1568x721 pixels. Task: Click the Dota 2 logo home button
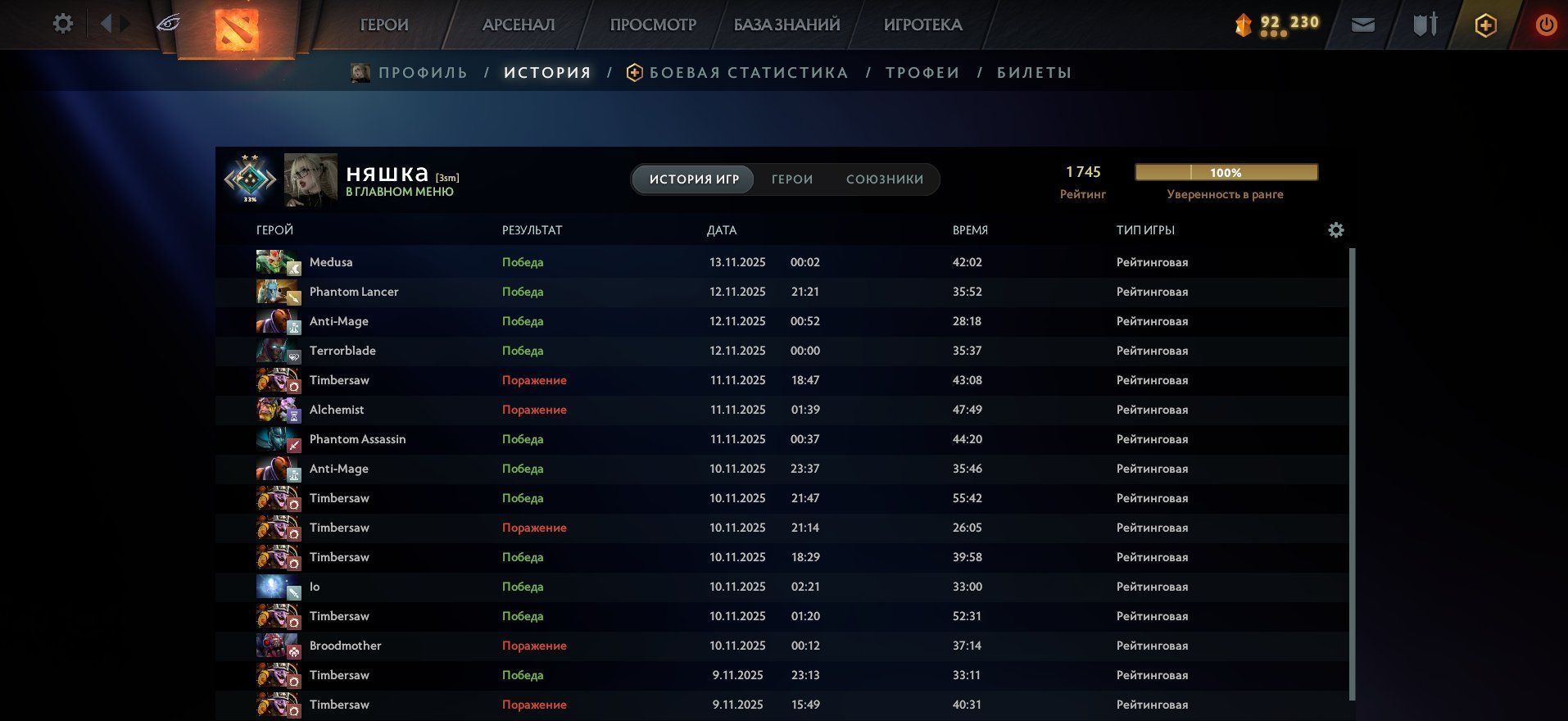tap(236, 30)
